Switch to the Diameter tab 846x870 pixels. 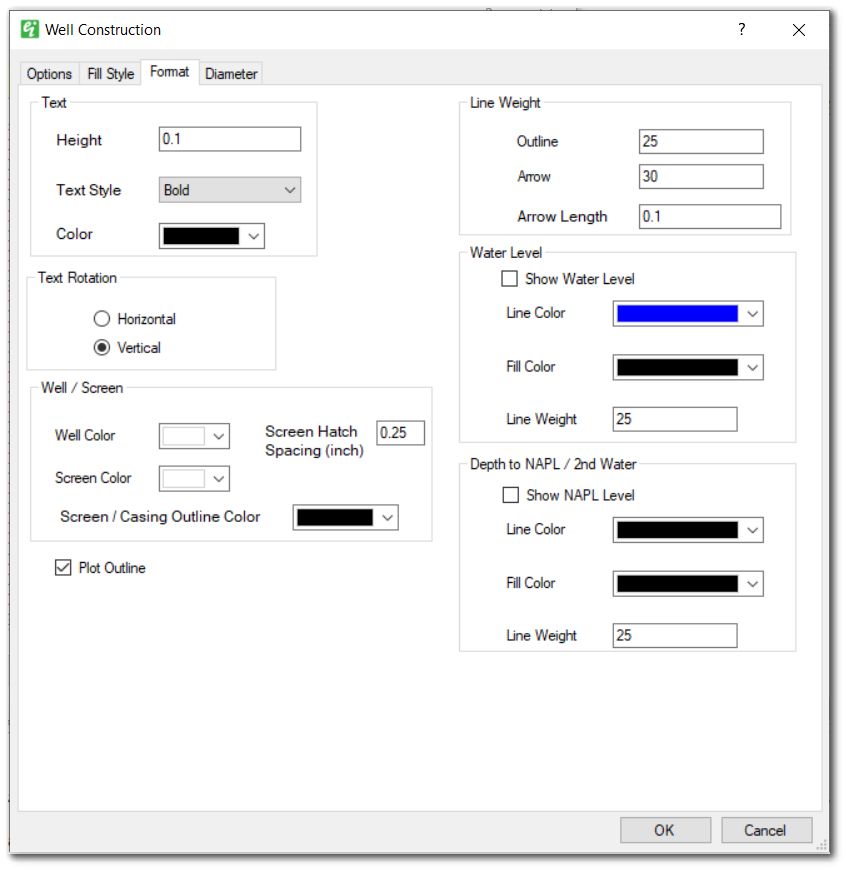pyautogui.click(x=231, y=72)
